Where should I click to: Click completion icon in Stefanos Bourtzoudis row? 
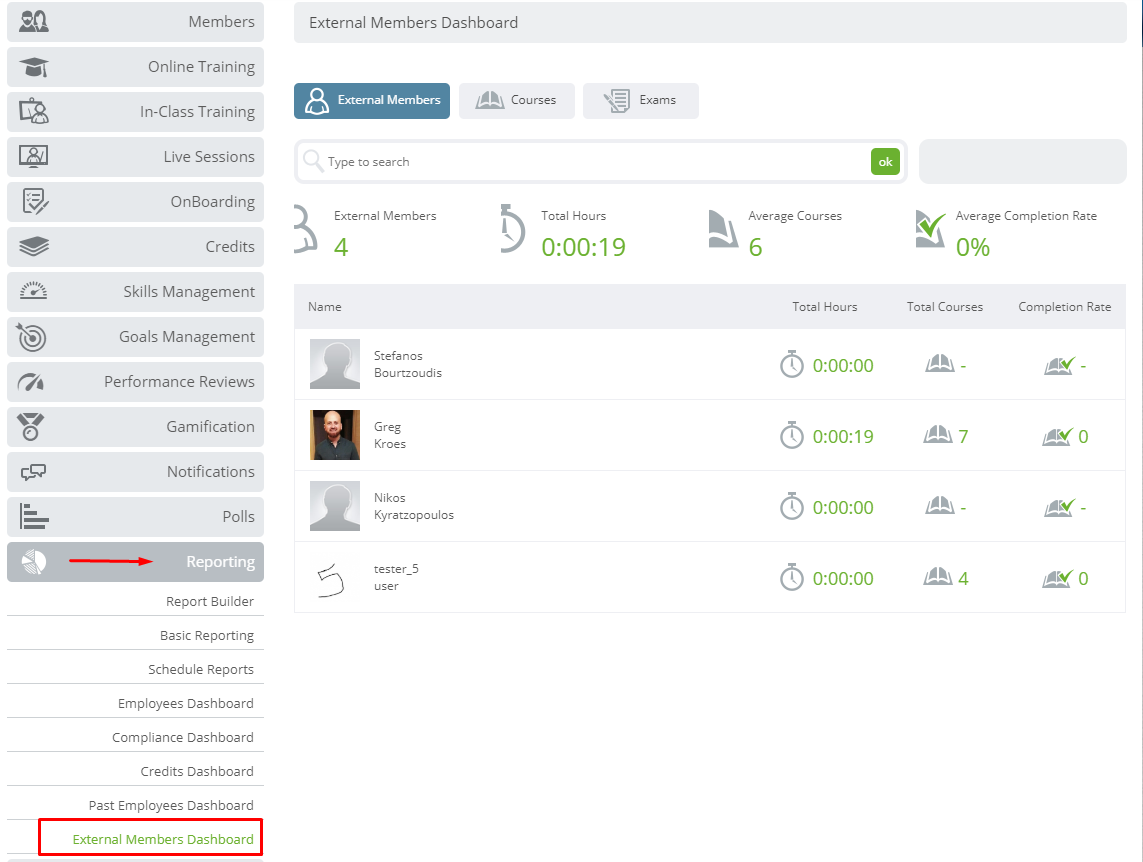[1059, 365]
